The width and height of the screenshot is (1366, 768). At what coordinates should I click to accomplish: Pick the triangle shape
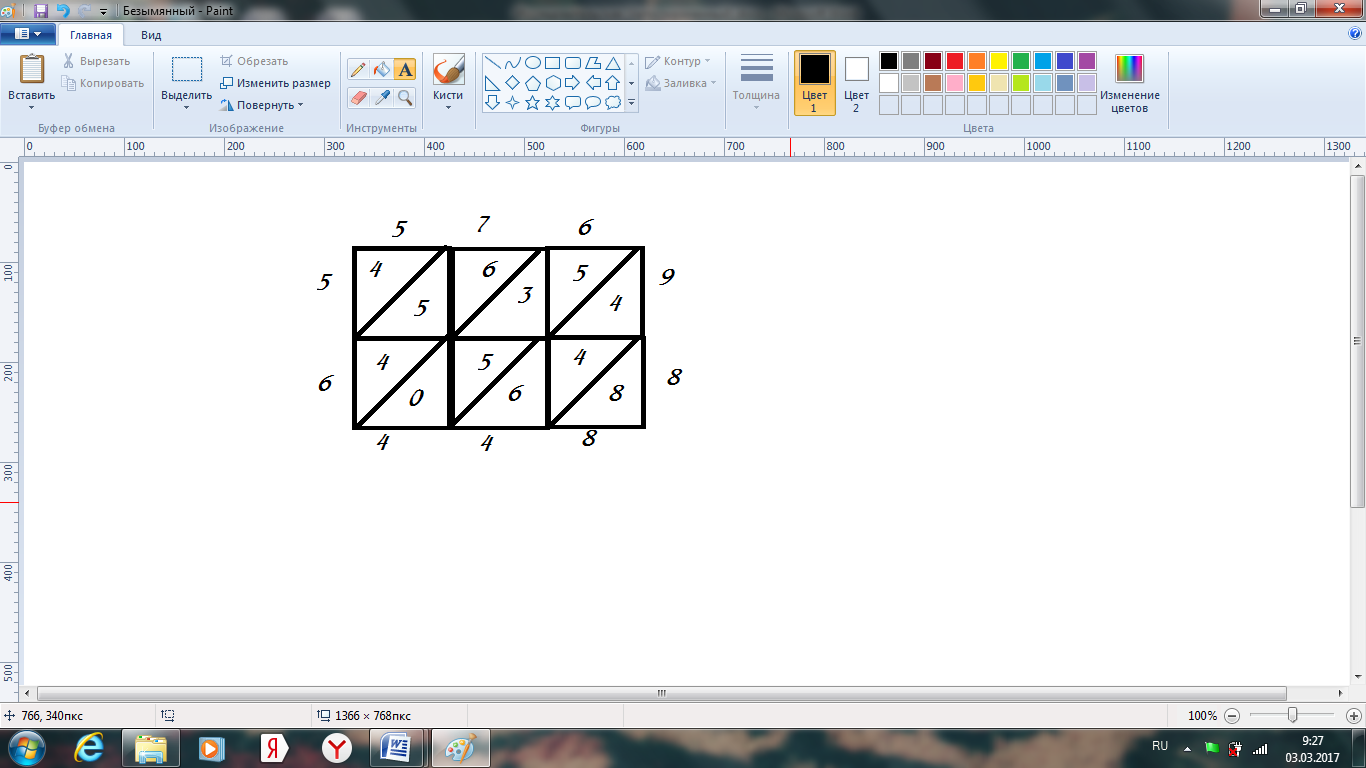pyautogui.click(x=613, y=62)
